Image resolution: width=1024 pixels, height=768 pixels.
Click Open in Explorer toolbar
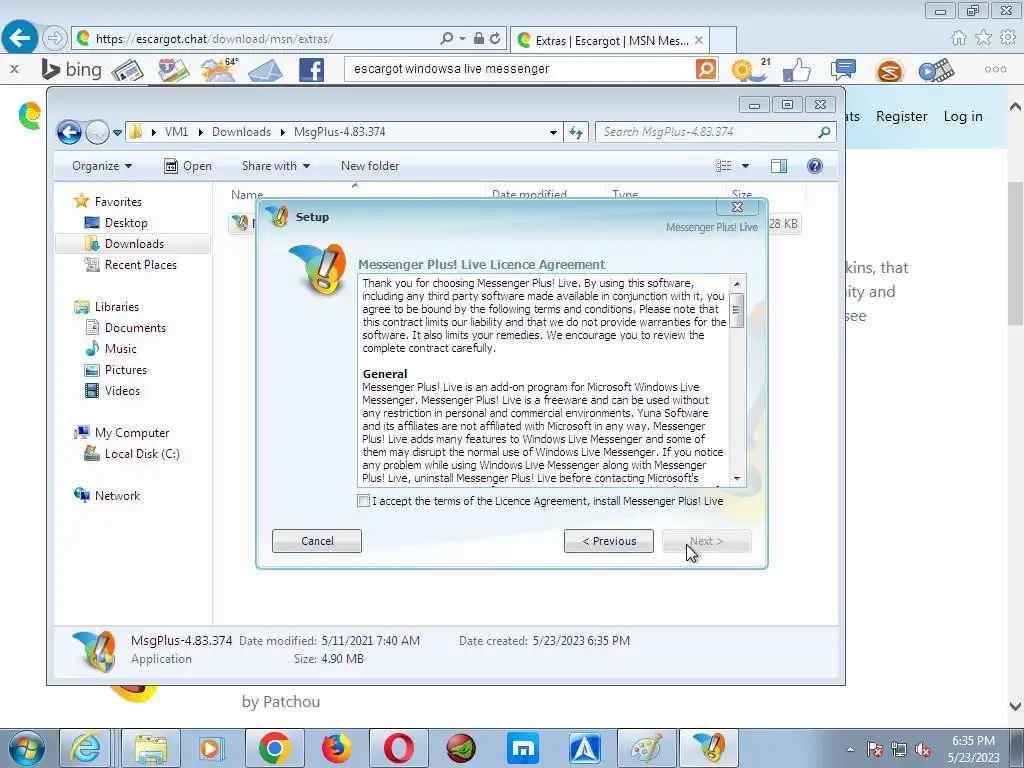pyautogui.click(x=188, y=166)
